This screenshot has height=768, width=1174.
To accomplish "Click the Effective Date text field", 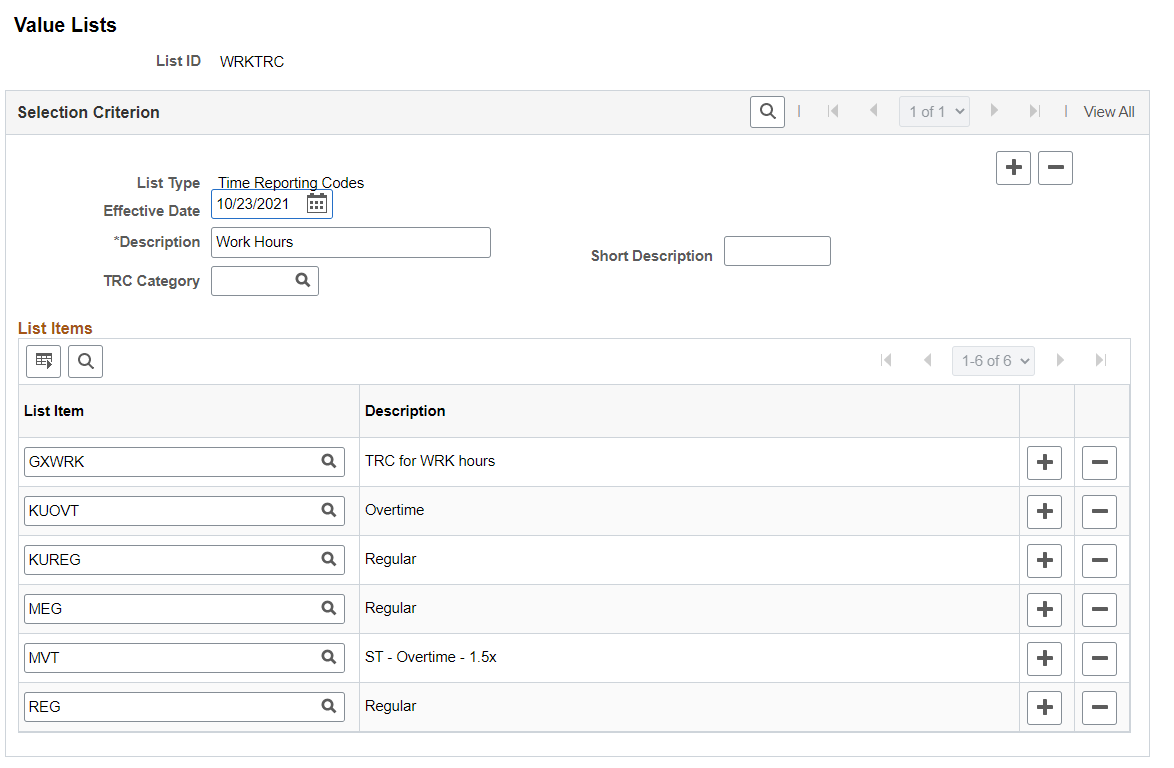I will pyautogui.click(x=259, y=204).
